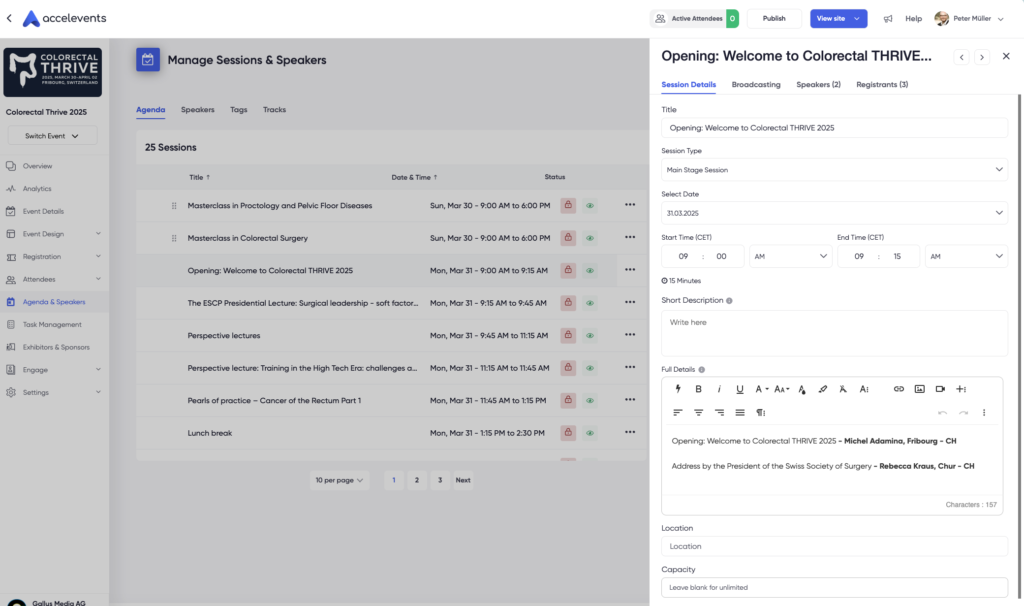The height and width of the screenshot is (606, 1024).
Task: Open the Speakers (2) tab
Action: tap(818, 85)
